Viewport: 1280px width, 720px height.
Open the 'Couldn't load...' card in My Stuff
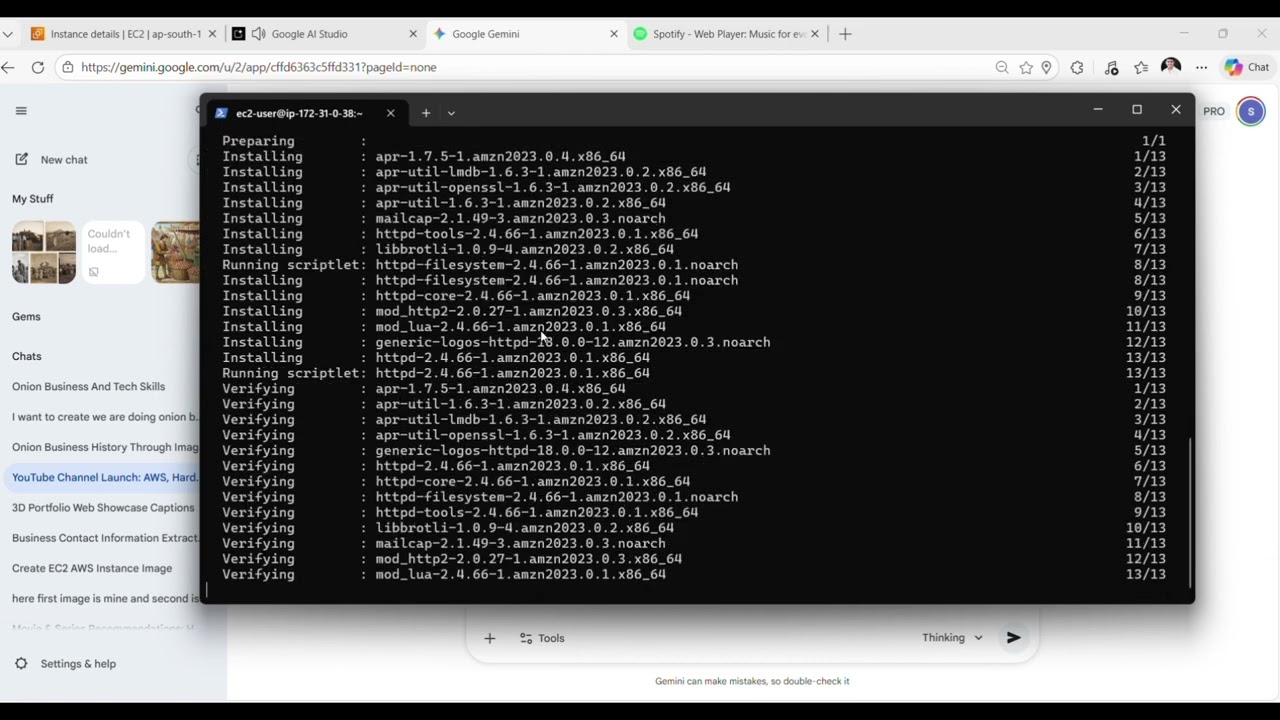113,252
